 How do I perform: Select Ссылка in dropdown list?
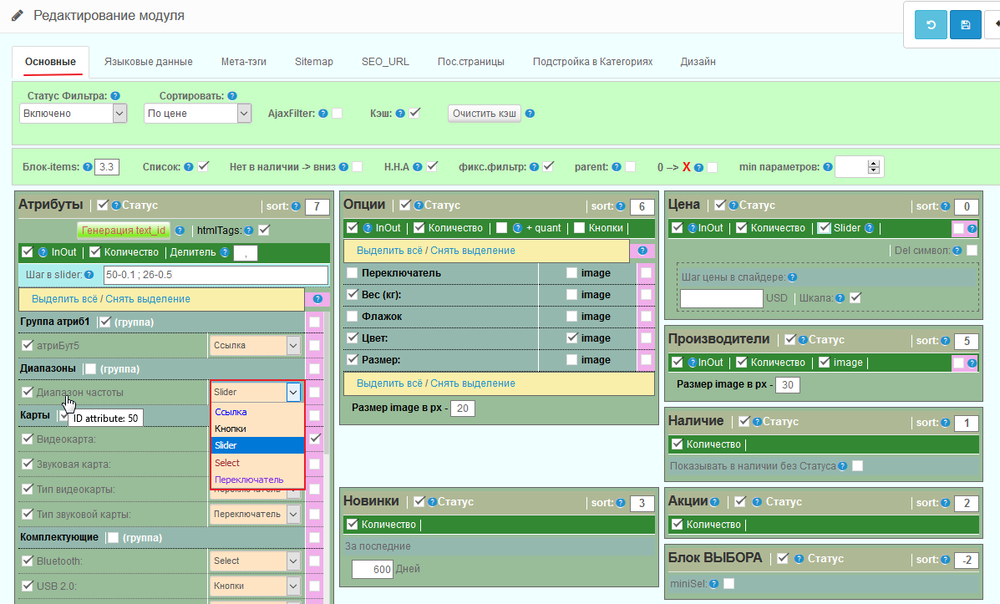tap(258, 412)
